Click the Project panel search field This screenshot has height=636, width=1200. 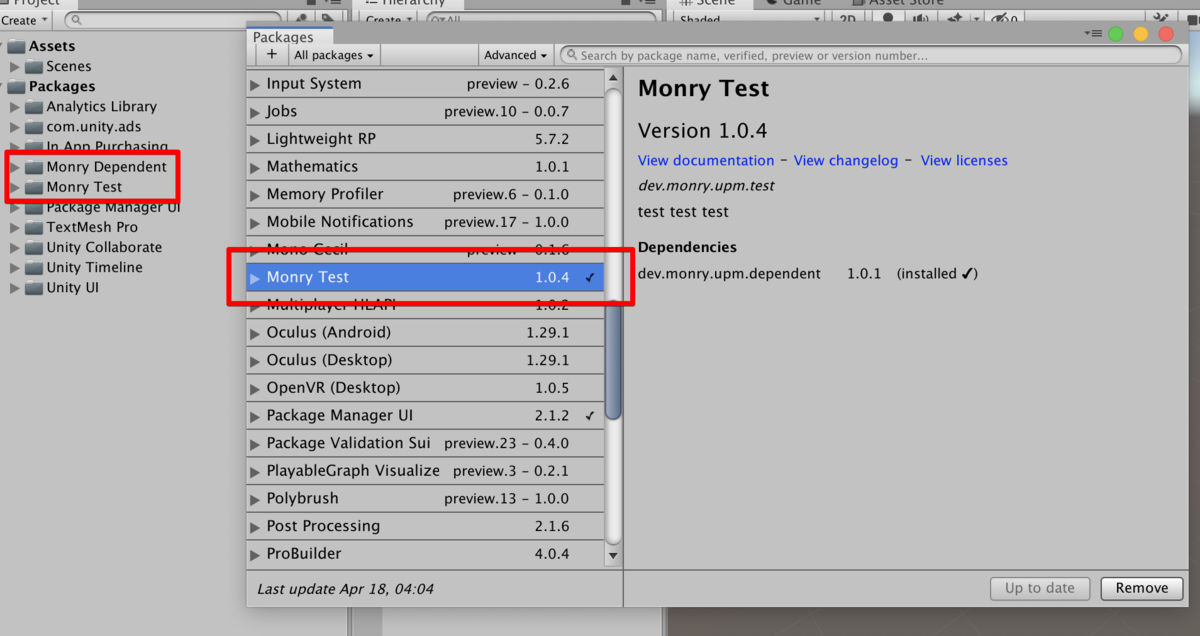pos(174,19)
